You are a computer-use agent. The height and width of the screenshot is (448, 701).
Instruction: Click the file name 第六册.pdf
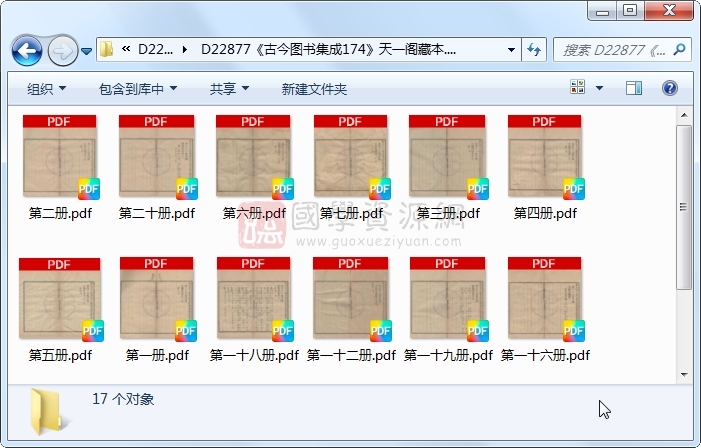tap(254, 213)
